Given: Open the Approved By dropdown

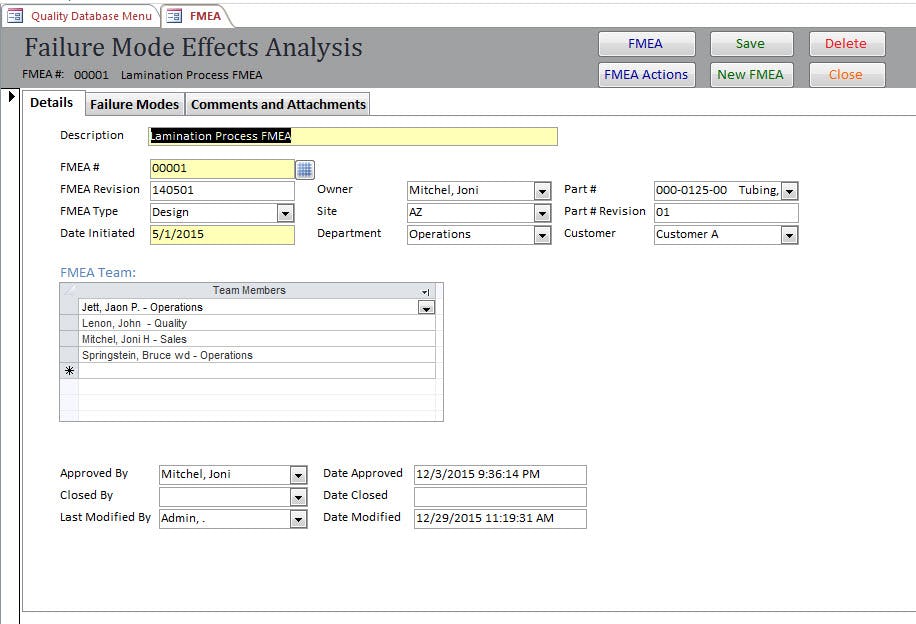Looking at the screenshot, I should (x=298, y=475).
